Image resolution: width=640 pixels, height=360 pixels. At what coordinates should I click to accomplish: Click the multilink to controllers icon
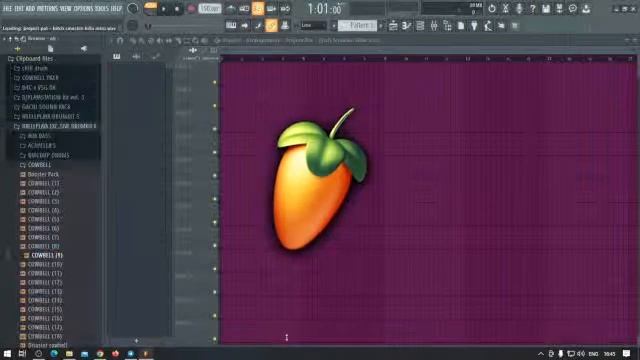pyautogui.click(x=285, y=26)
